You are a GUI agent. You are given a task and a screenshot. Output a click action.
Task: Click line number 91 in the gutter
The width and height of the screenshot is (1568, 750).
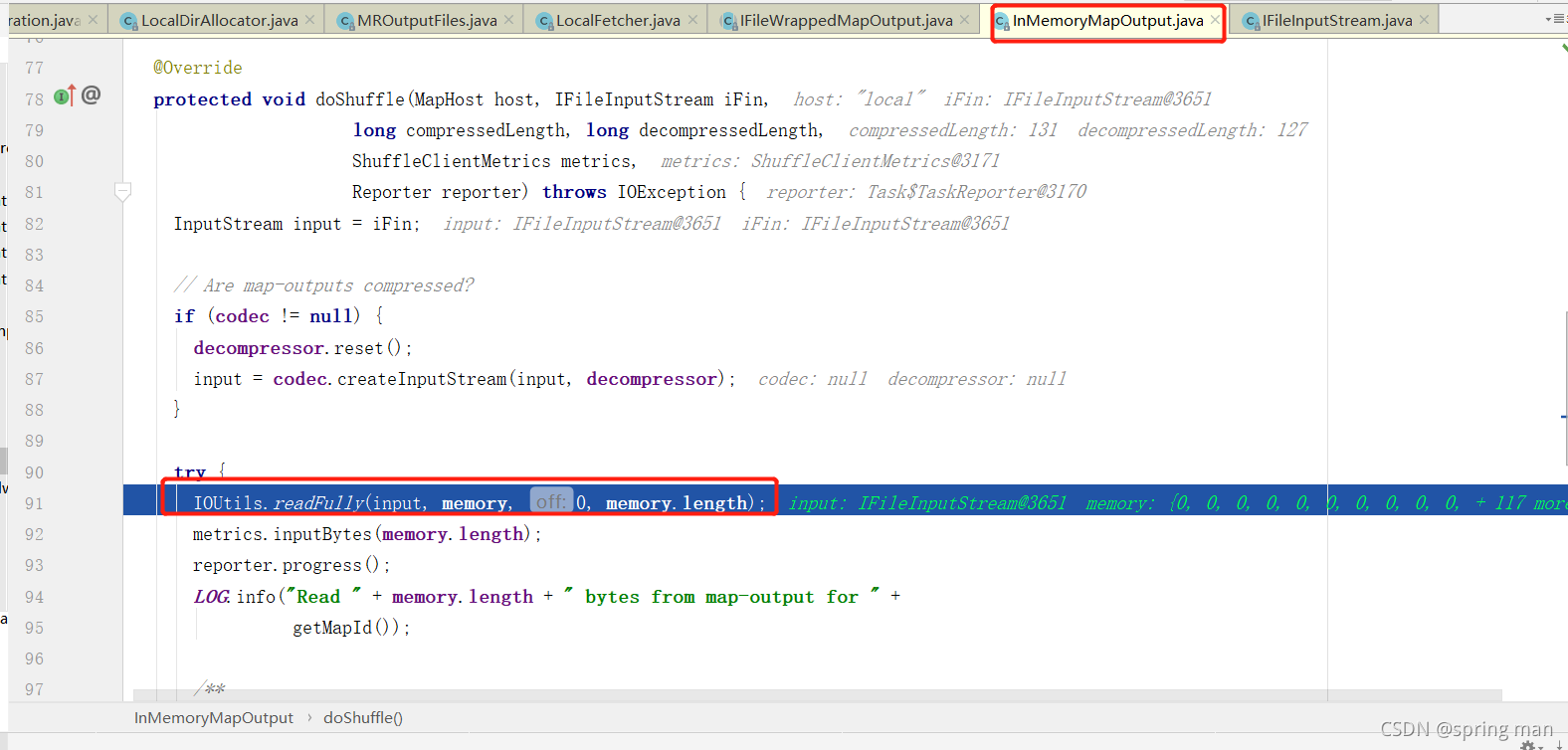35,503
